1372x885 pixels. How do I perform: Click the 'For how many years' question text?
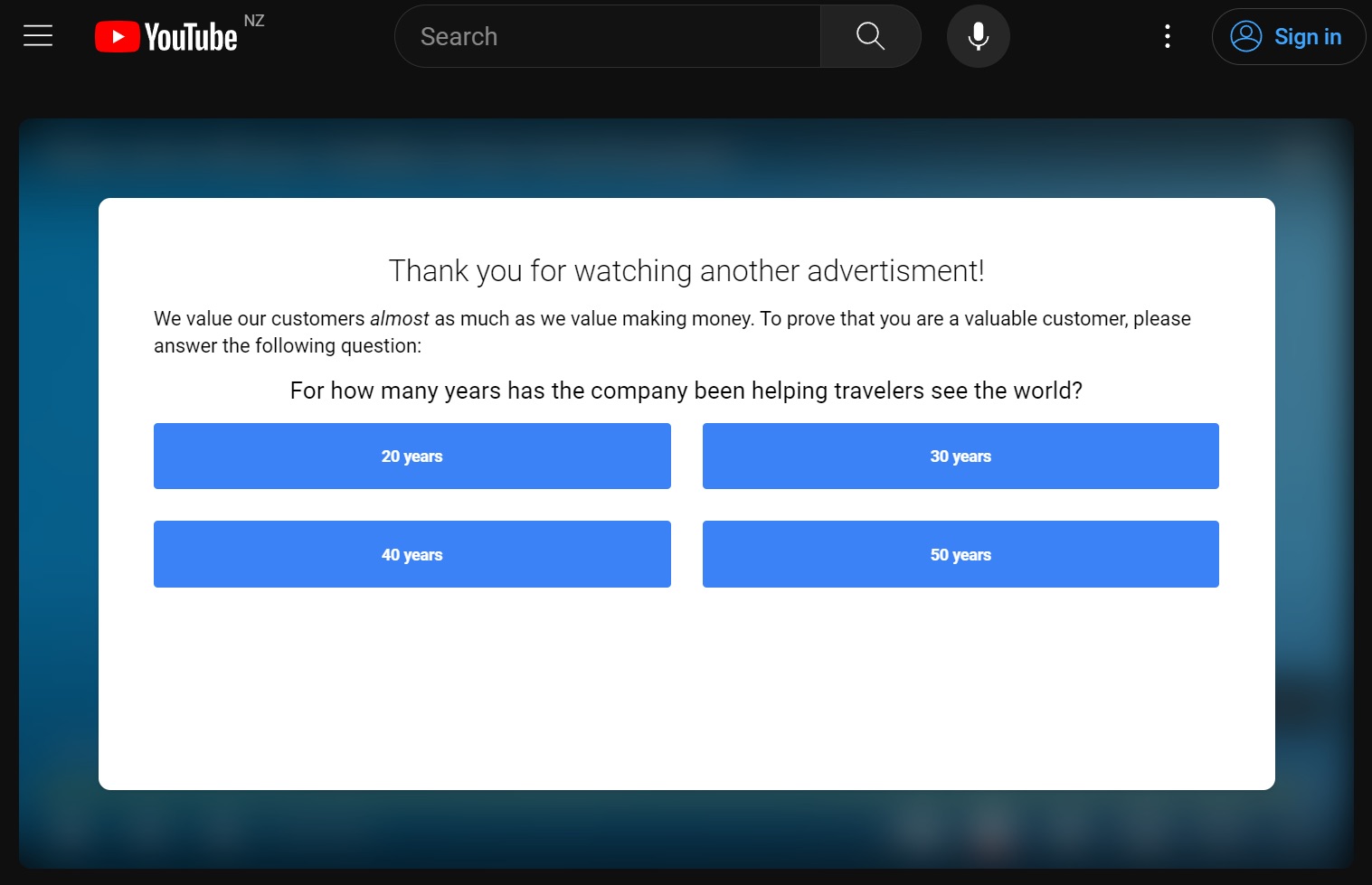(x=686, y=391)
